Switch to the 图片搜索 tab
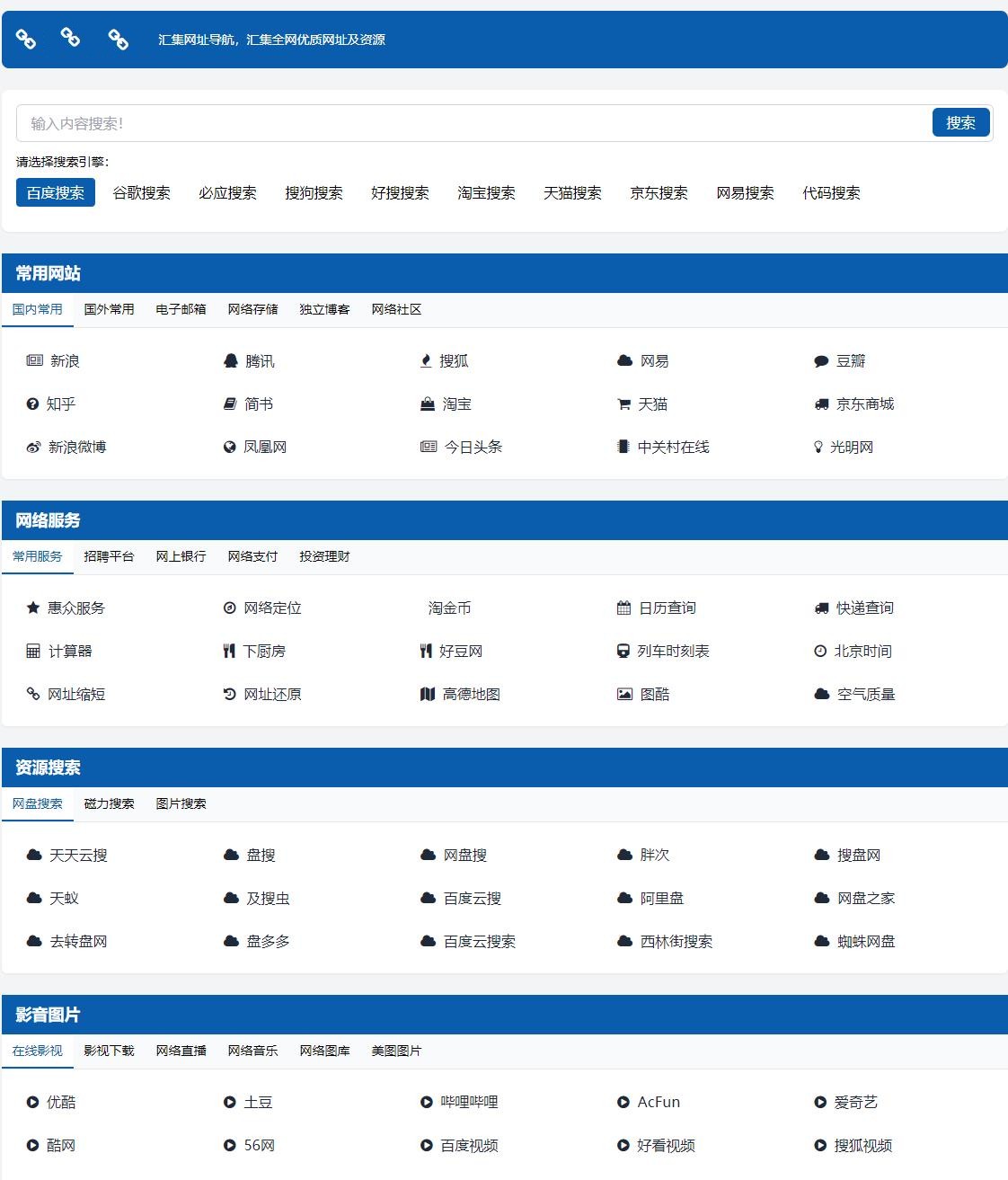Image resolution: width=1008 pixels, height=1180 pixels. [x=181, y=803]
